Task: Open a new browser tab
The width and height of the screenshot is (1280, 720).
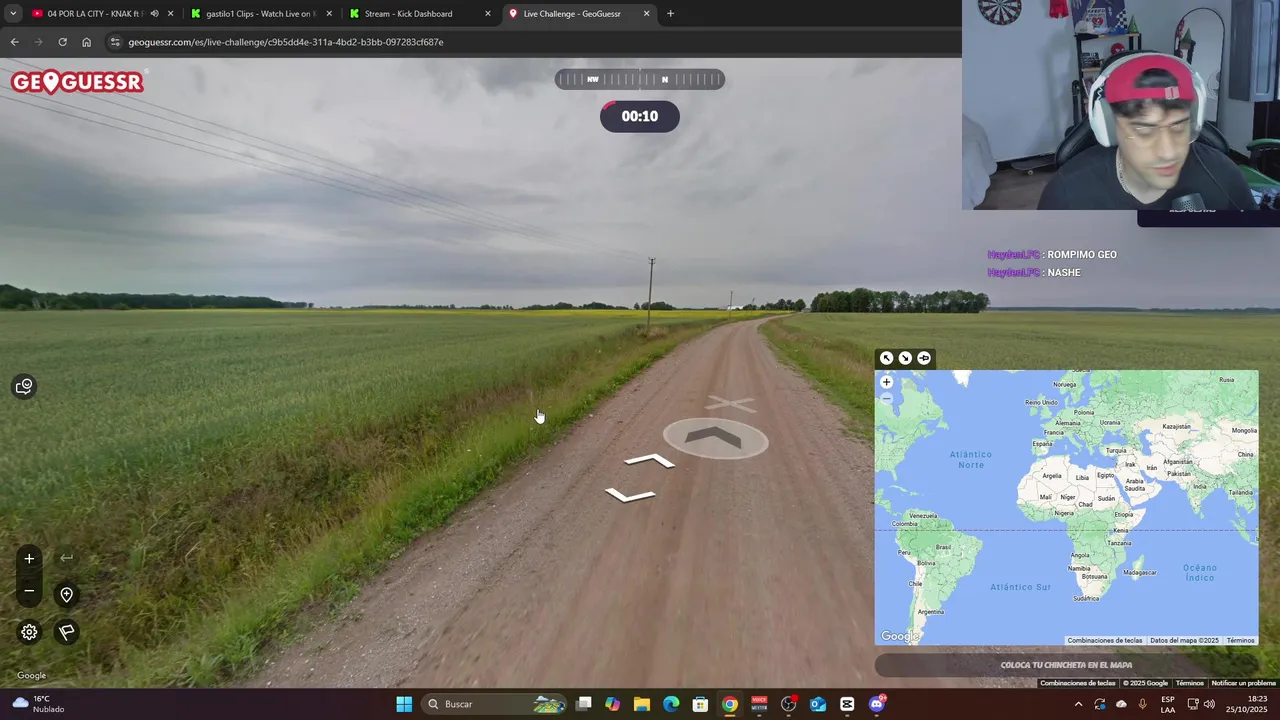Action: point(670,14)
